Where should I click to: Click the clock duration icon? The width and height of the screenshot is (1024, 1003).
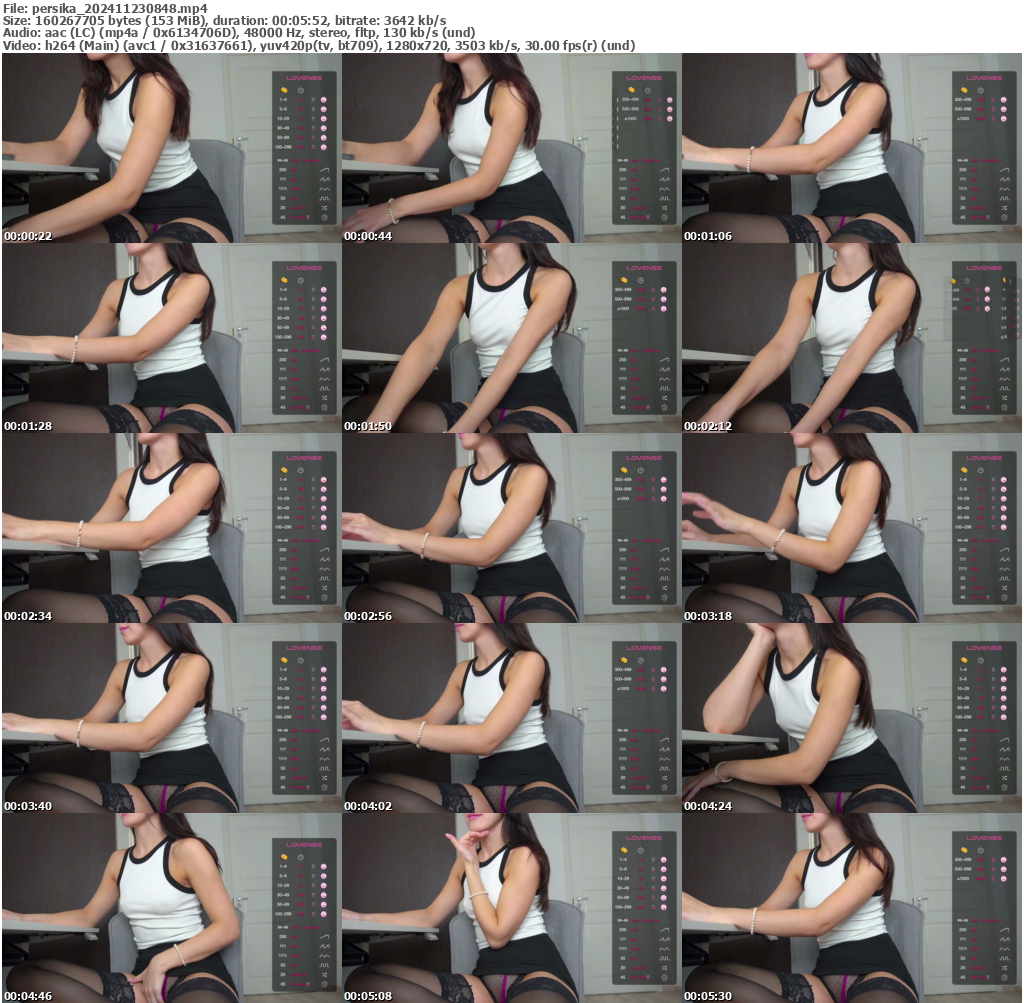click(x=300, y=91)
